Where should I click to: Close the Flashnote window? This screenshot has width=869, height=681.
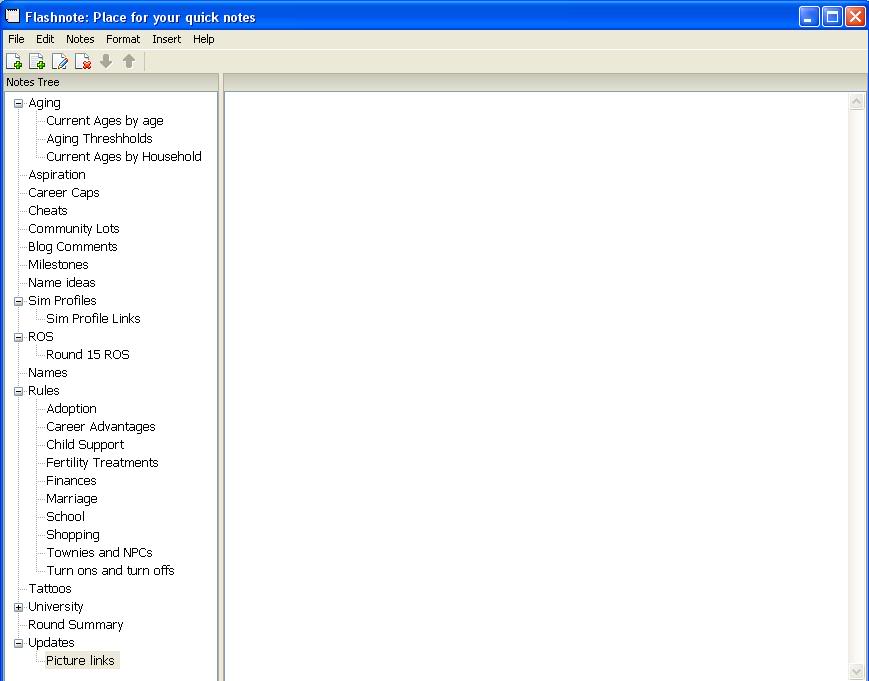856,17
